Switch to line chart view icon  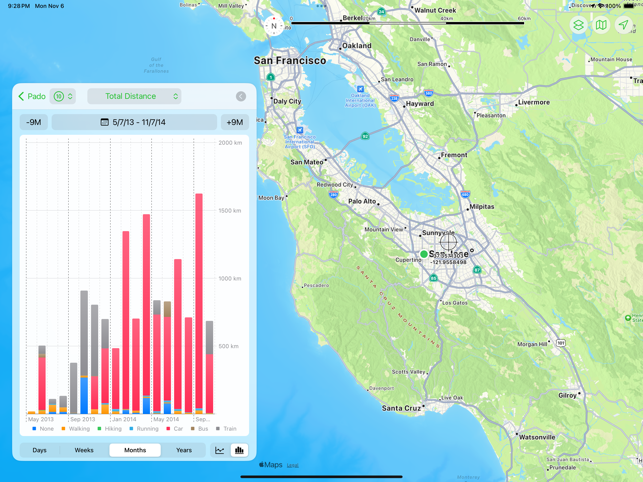click(x=219, y=450)
